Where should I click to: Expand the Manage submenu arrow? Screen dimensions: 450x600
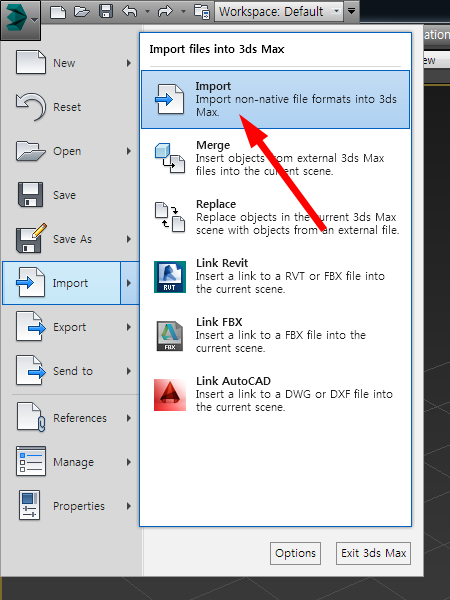click(x=129, y=462)
